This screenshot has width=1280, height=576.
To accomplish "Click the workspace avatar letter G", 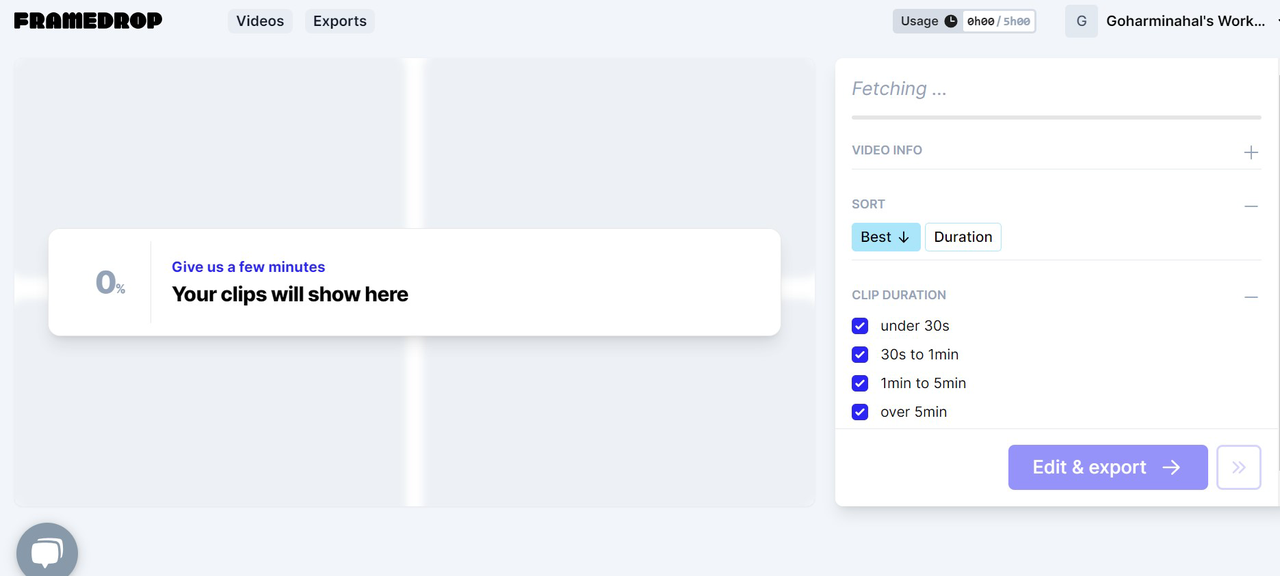I will (1081, 21).
